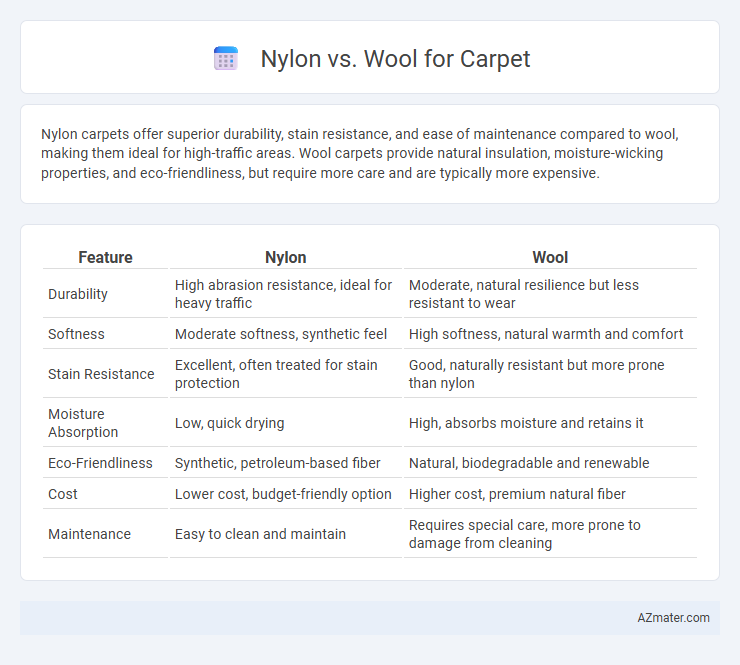This screenshot has height=665, width=740.
Task: Click 'High abrasion resistance, ideal for heavy traffic' cell
Action: pos(286,294)
